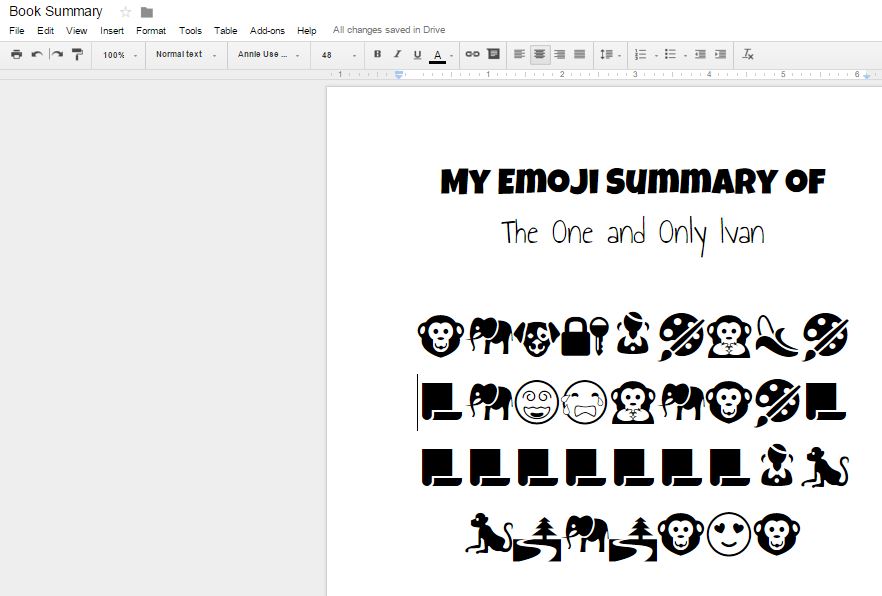The height and width of the screenshot is (596, 882).
Task: Open the File menu
Action: point(16,30)
